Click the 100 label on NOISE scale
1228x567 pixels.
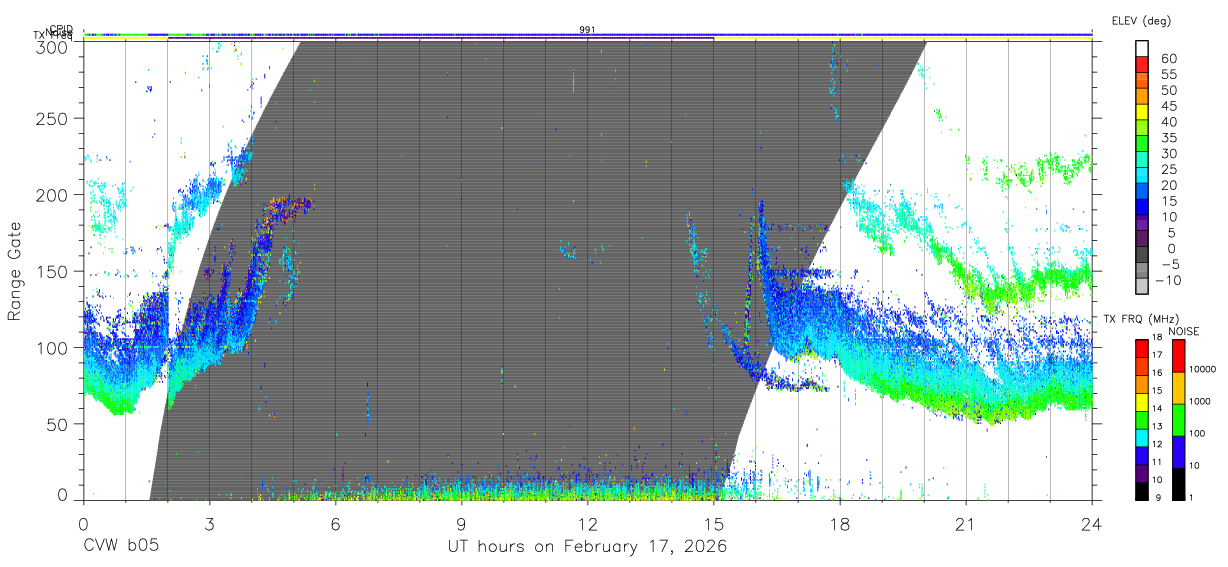(x=1196, y=433)
